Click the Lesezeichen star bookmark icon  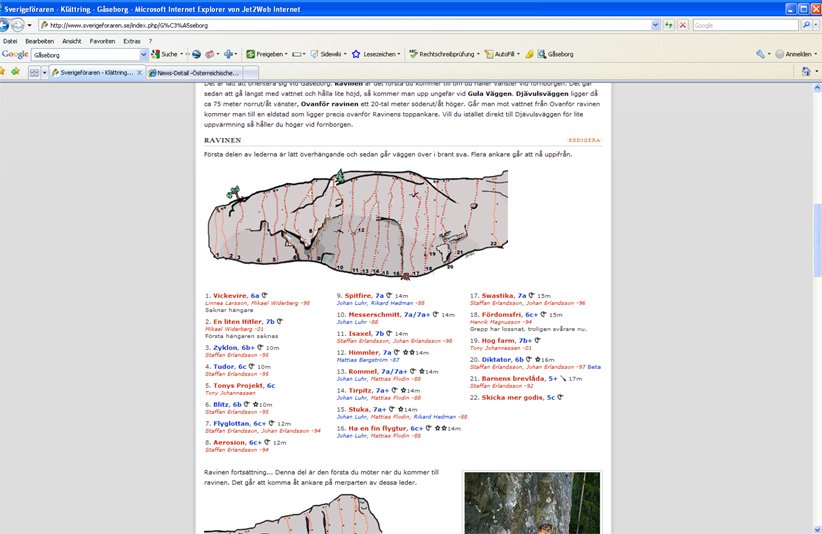coord(356,54)
